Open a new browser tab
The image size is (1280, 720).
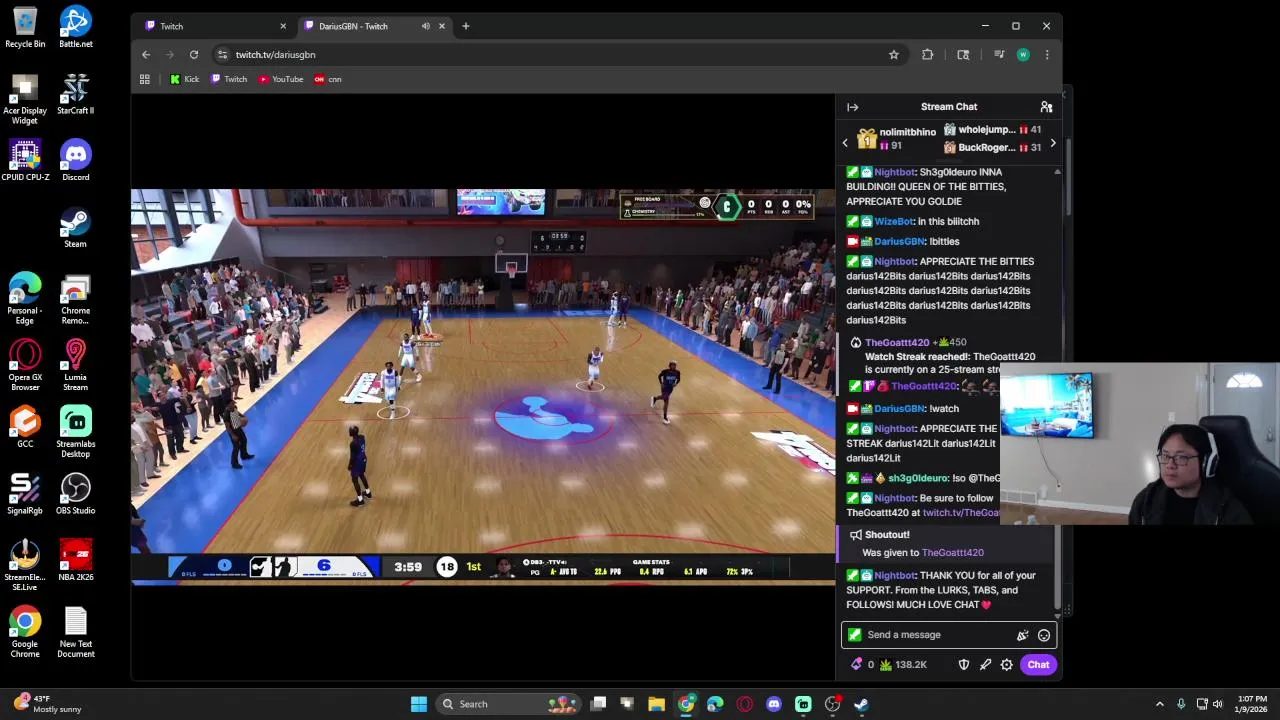pos(465,26)
